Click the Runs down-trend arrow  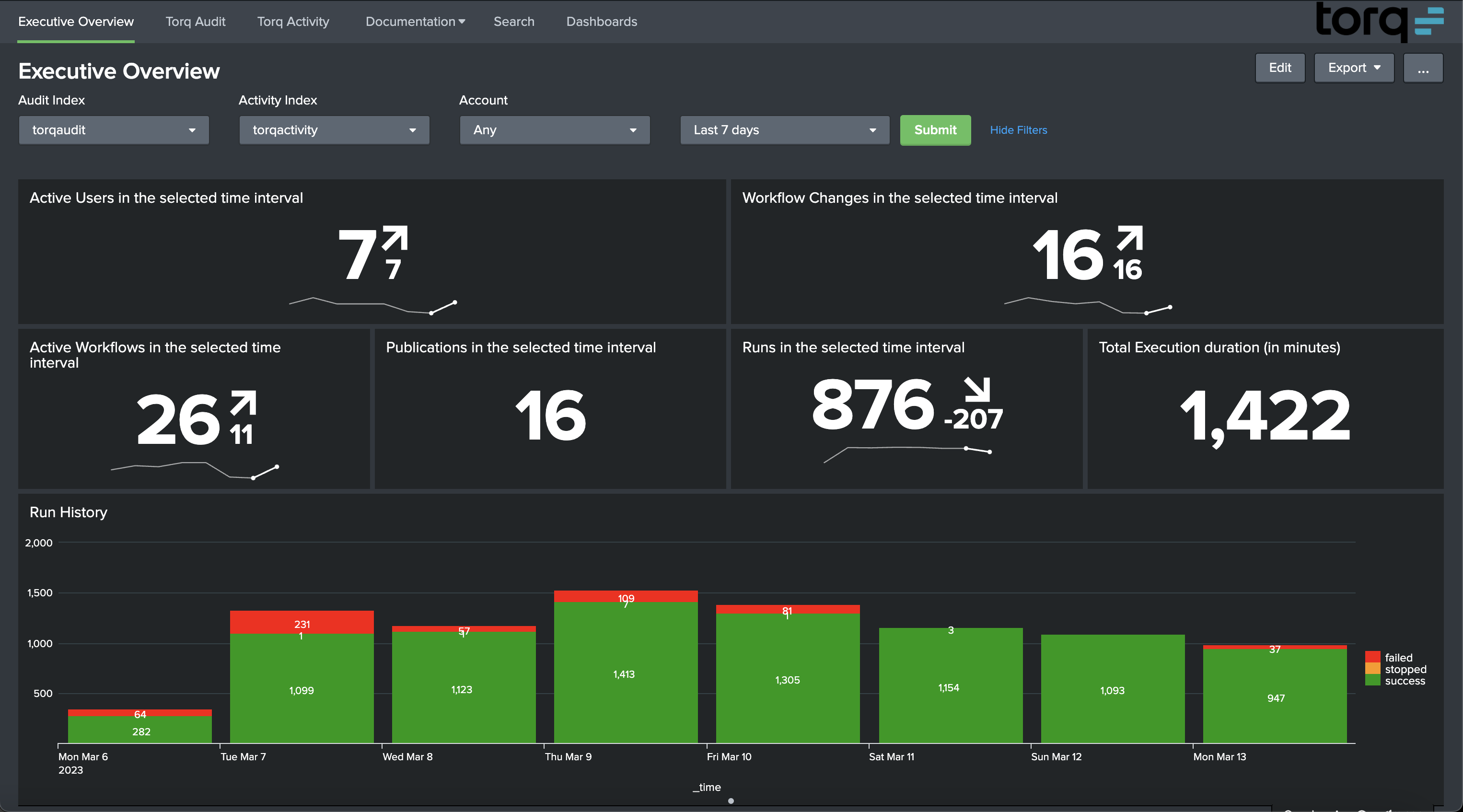click(x=977, y=389)
